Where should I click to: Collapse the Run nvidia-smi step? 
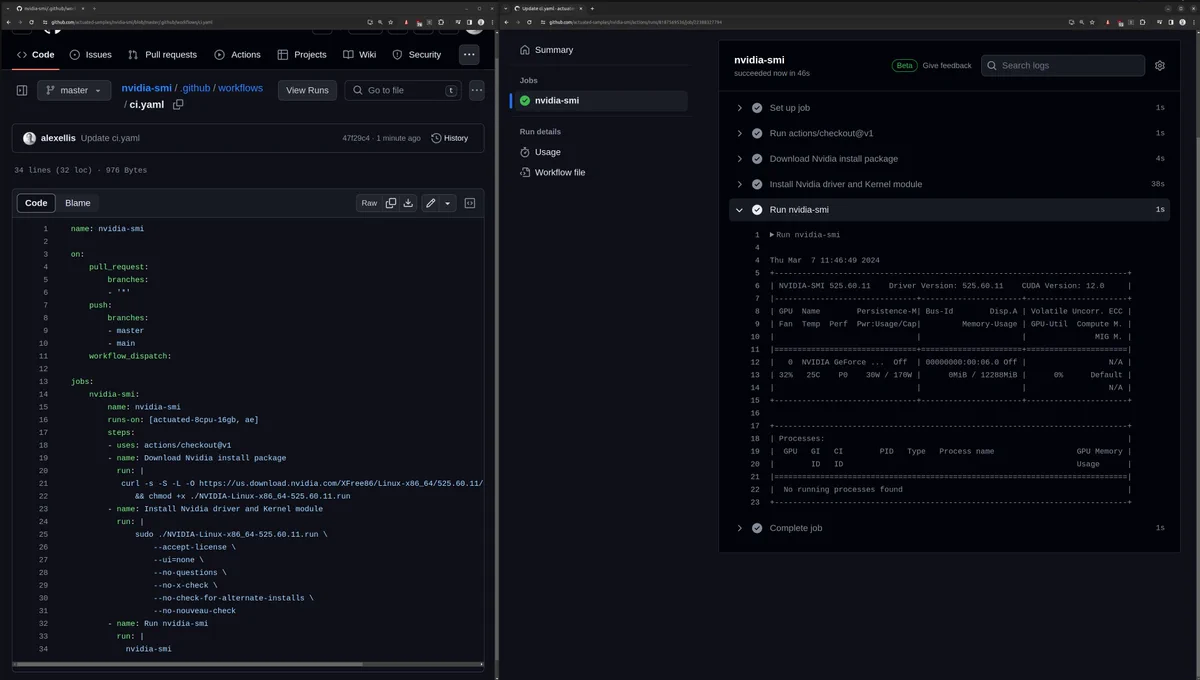point(950,210)
